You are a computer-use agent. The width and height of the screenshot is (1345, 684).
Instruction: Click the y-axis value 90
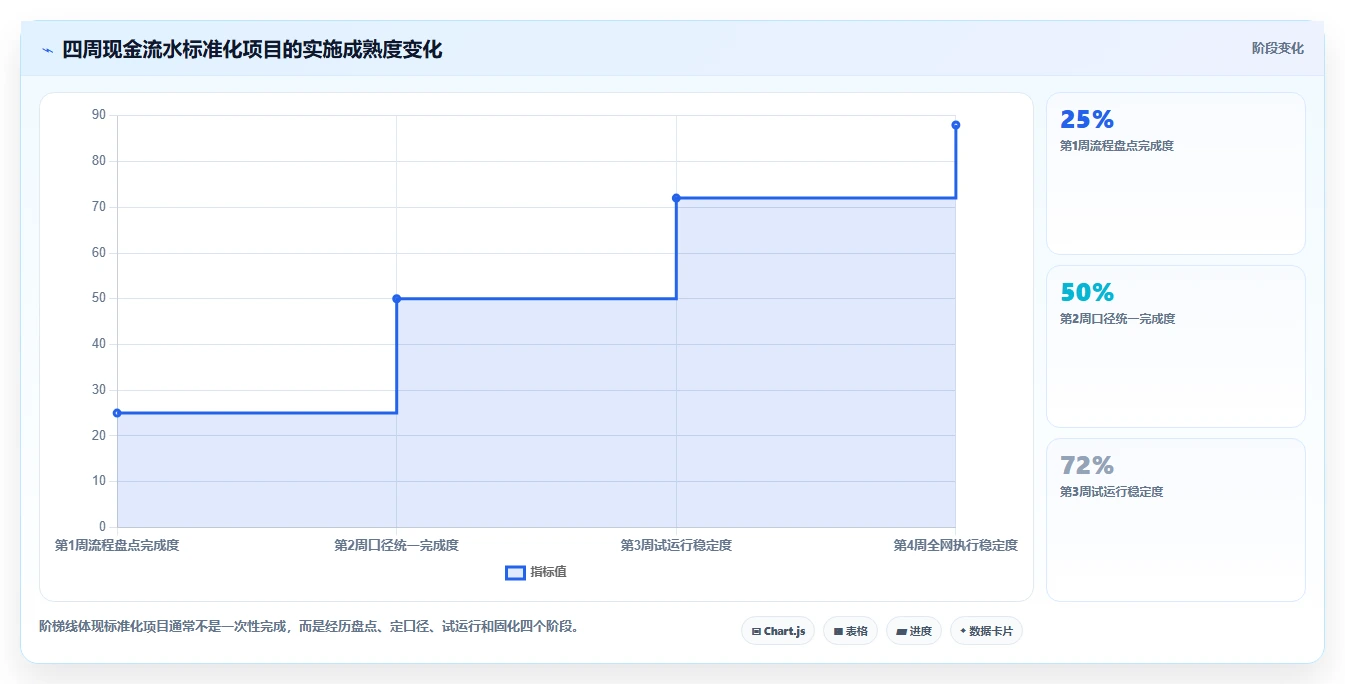tap(98, 115)
